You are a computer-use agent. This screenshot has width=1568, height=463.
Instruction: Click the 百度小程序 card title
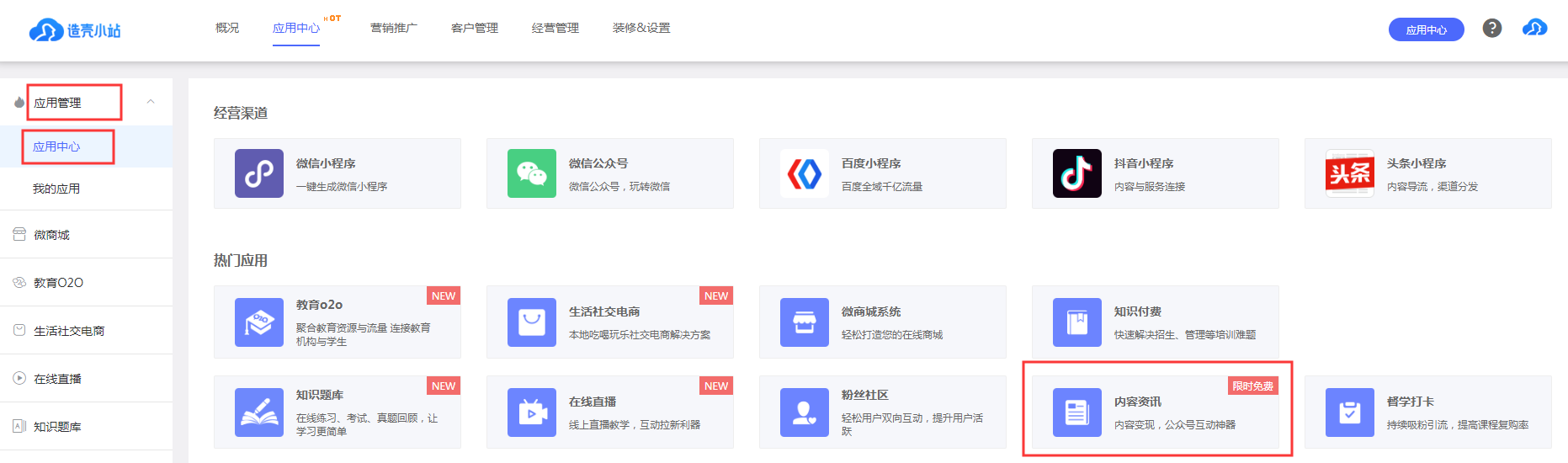(871, 163)
